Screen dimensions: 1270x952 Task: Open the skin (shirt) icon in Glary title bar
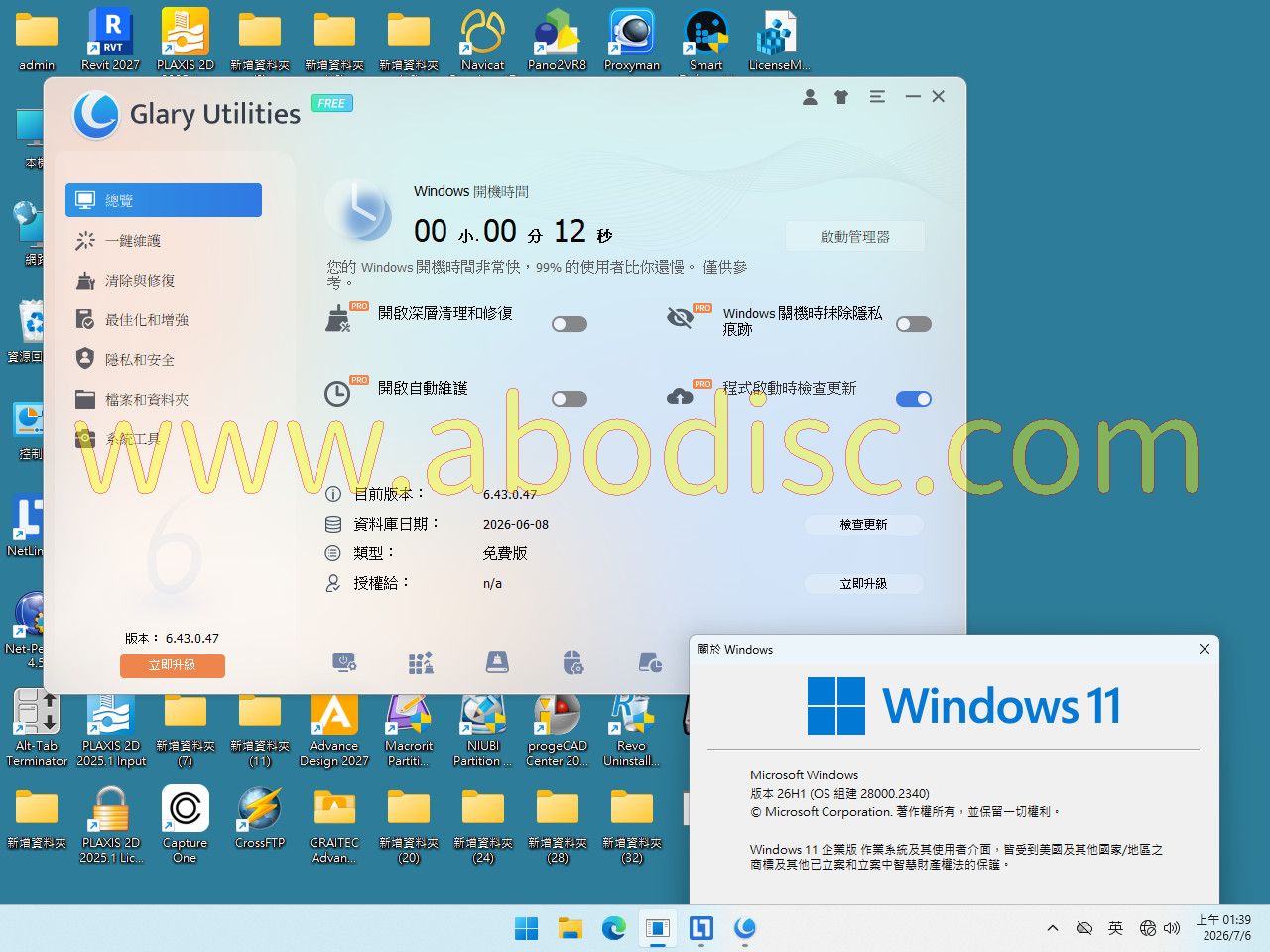[x=841, y=97]
